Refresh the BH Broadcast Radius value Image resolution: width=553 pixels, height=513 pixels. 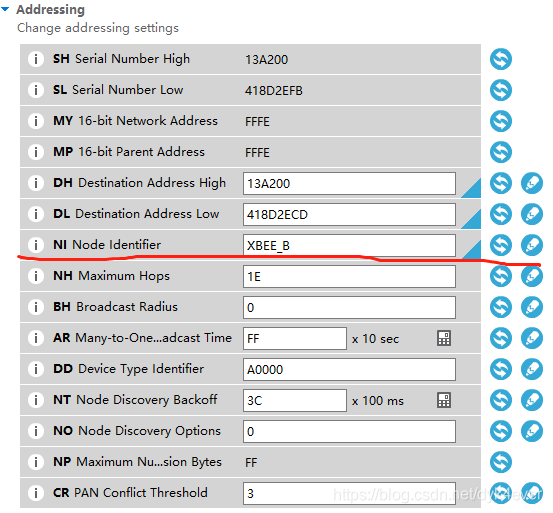click(x=501, y=307)
